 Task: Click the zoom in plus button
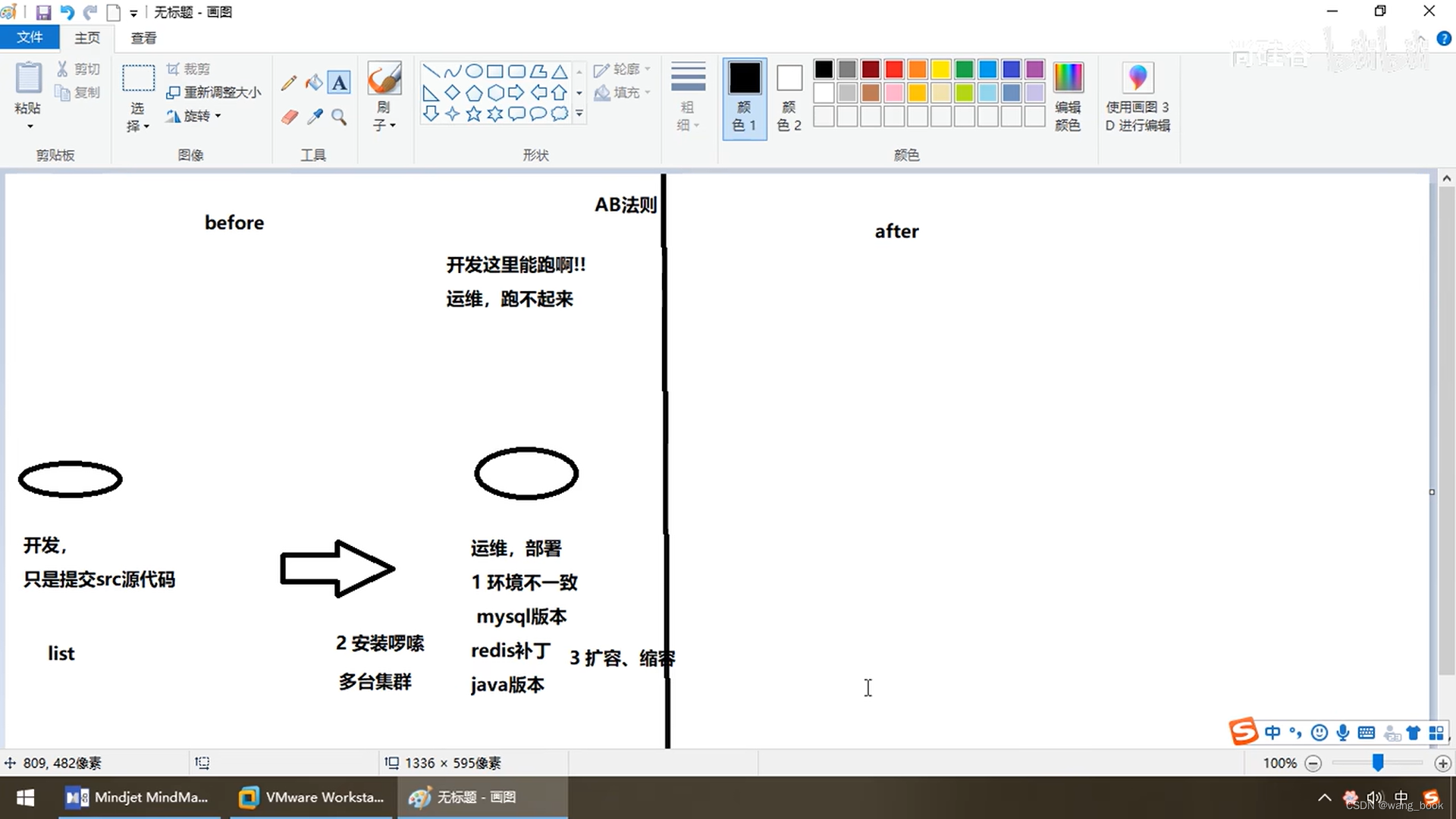pos(1443,764)
